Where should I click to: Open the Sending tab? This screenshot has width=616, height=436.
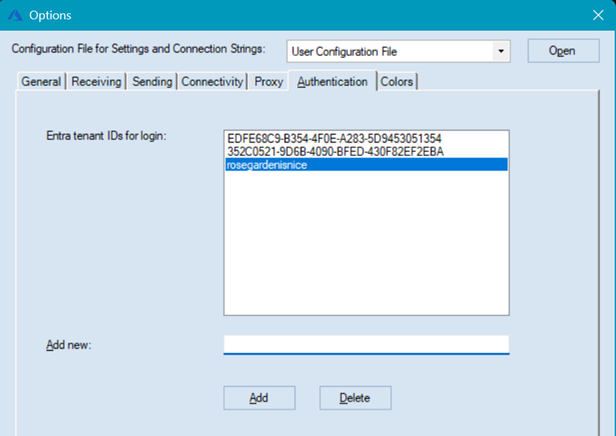152,82
